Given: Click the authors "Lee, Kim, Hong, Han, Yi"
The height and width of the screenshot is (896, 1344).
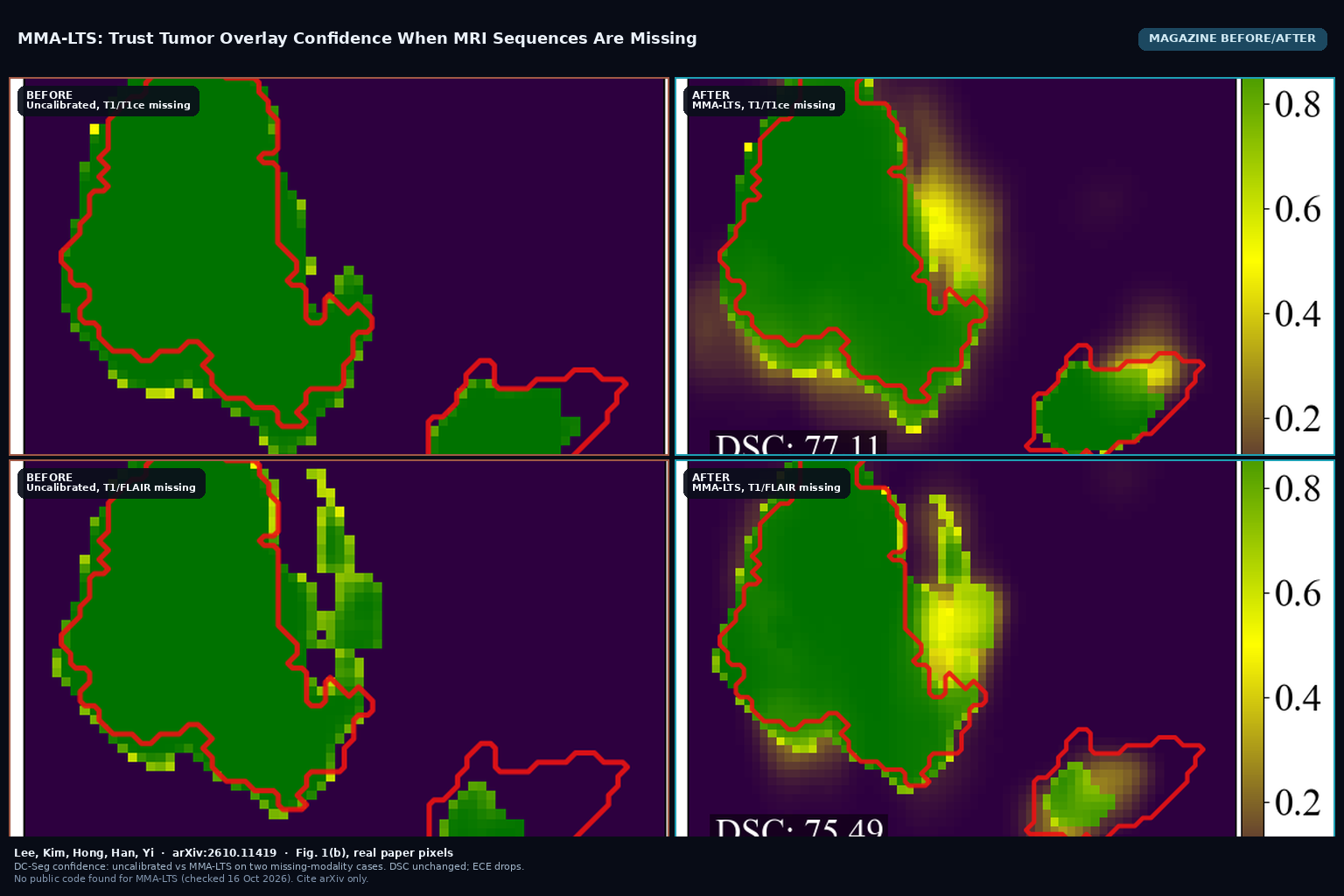Looking at the screenshot, I should 84,853.
